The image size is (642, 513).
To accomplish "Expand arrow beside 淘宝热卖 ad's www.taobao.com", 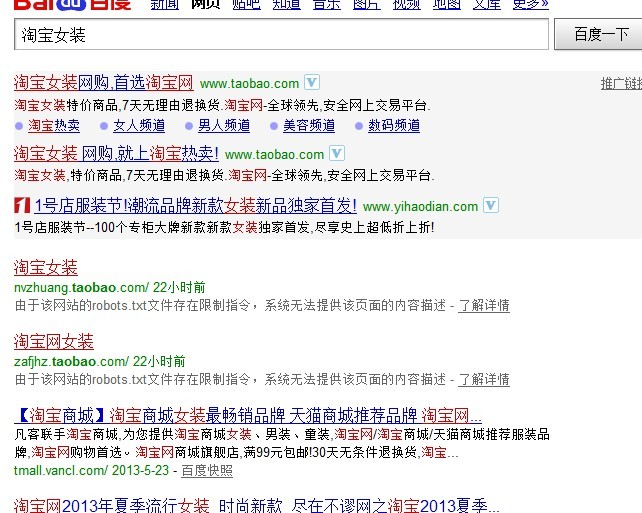I will click(x=337, y=153).
